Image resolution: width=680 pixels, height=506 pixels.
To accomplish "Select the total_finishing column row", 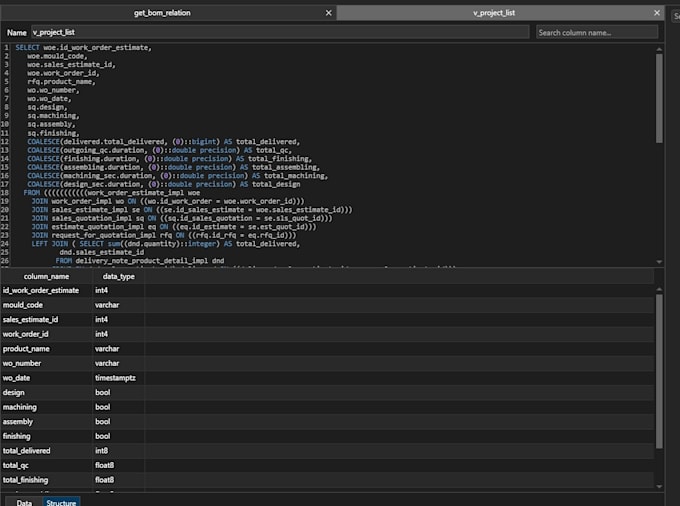I will tap(327, 480).
